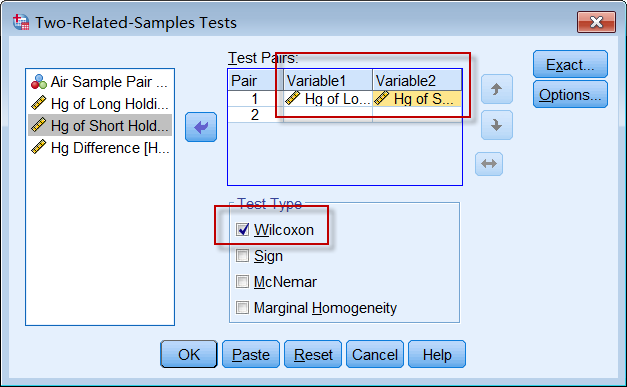Select Variable1 cell of pair 1
Image resolution: width=627 pixels, height=387 pixels.
[328, 99]
